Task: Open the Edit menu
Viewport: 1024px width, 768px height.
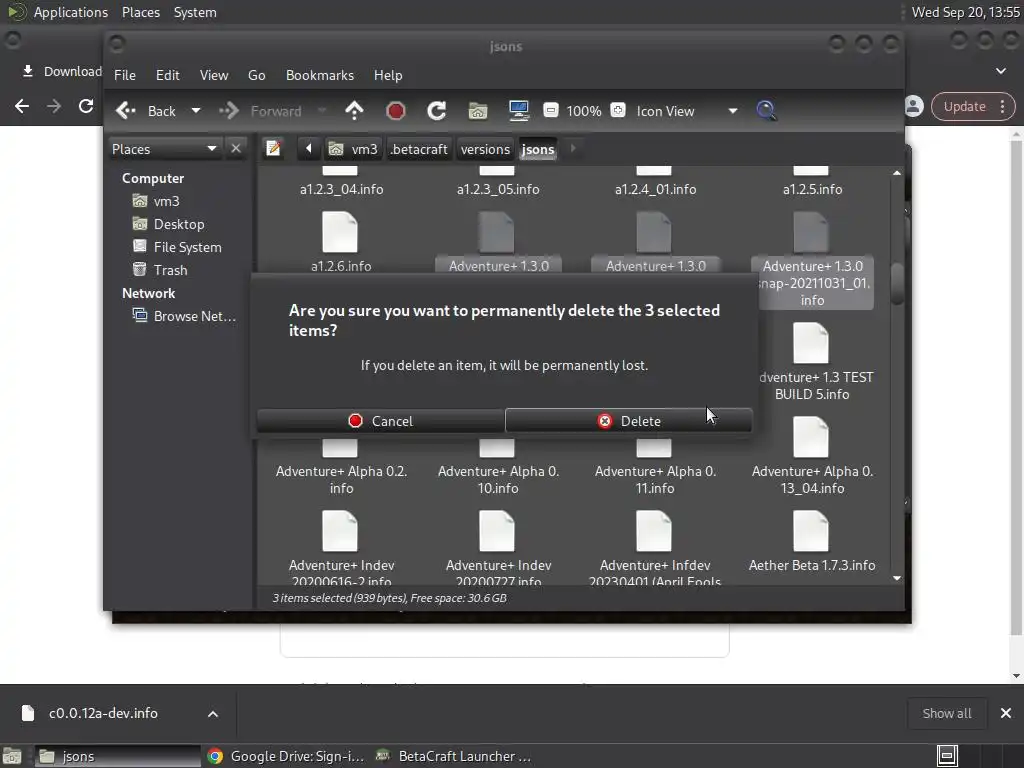Action: click(x=168, y=75)
